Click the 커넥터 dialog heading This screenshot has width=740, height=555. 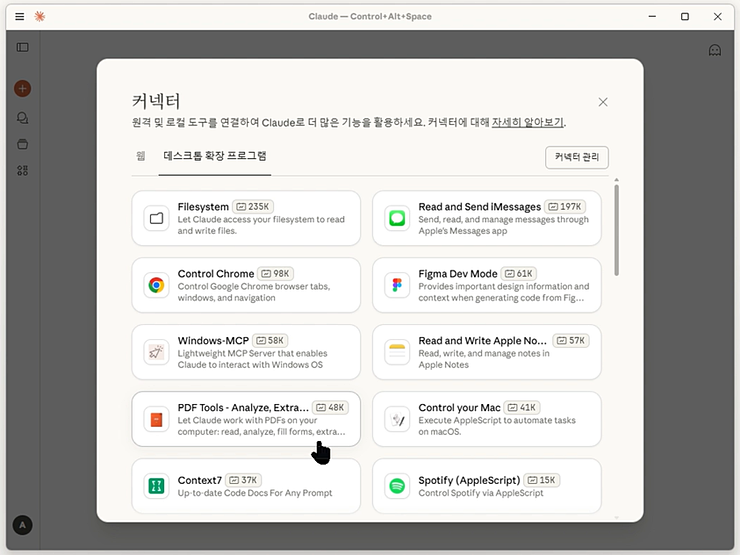(x=156, y=101)
